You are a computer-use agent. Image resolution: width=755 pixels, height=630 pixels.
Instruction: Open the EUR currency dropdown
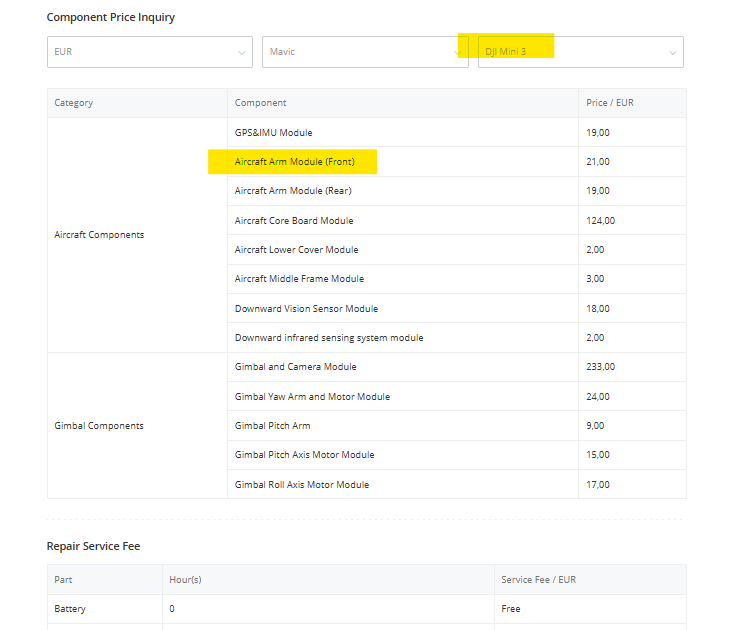tap(150, 52)
